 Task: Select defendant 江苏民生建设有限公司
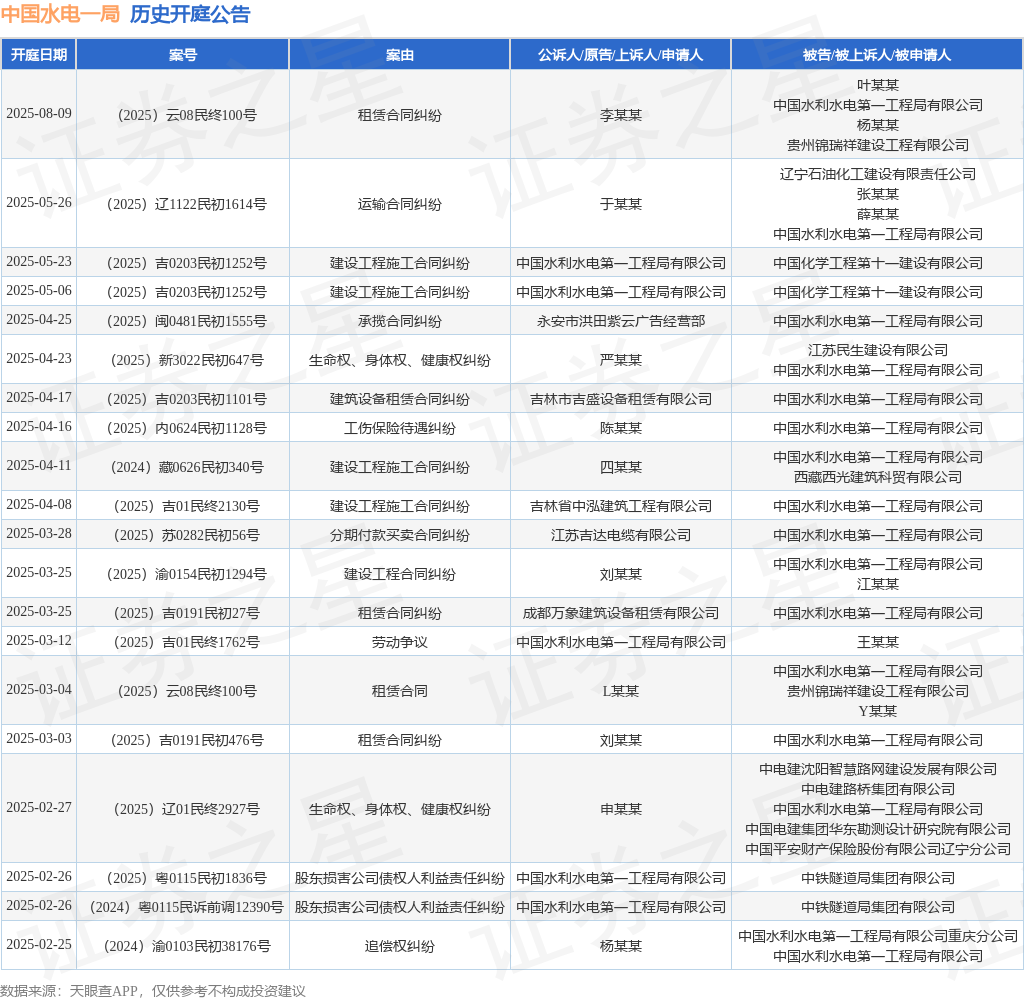point(877,351)
